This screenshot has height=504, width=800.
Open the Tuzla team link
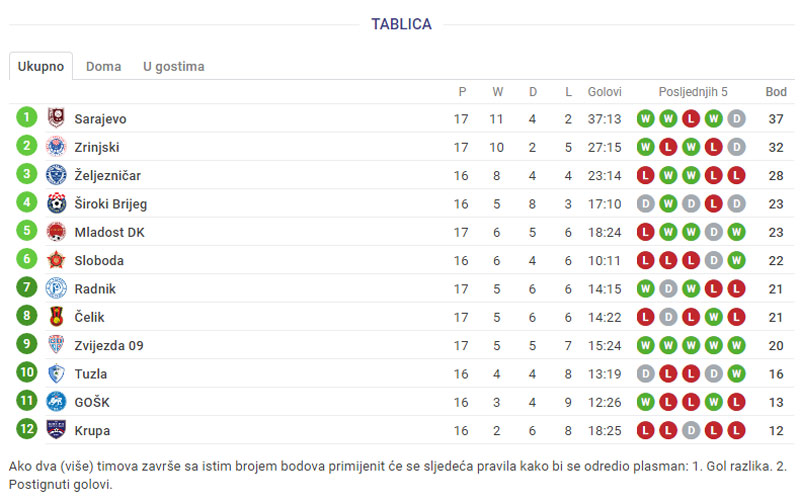[x=91, y=374]
